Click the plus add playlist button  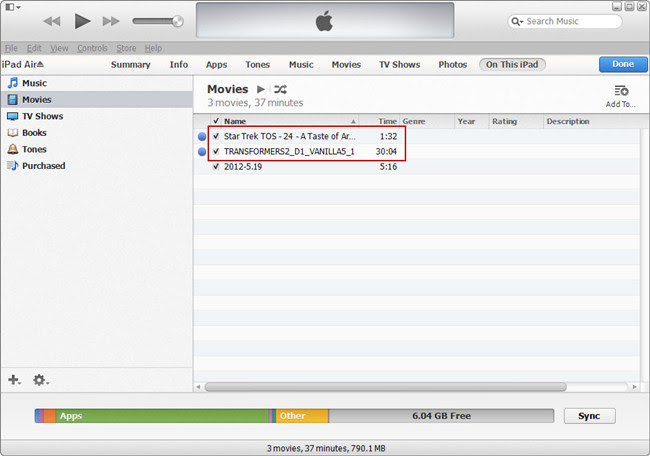tap(15, 380)
